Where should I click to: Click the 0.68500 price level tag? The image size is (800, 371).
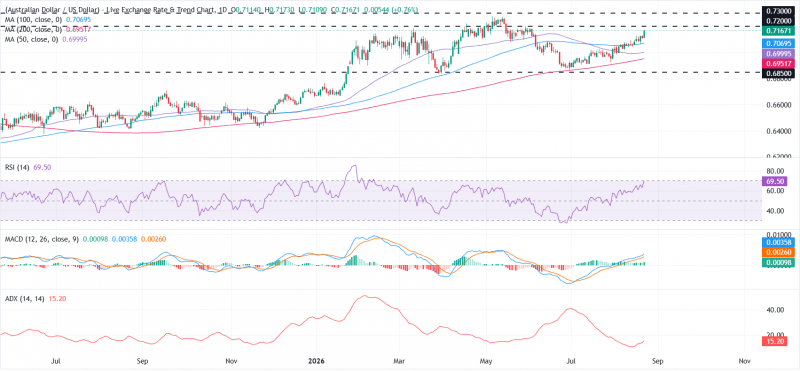click(x=780, y=73)
